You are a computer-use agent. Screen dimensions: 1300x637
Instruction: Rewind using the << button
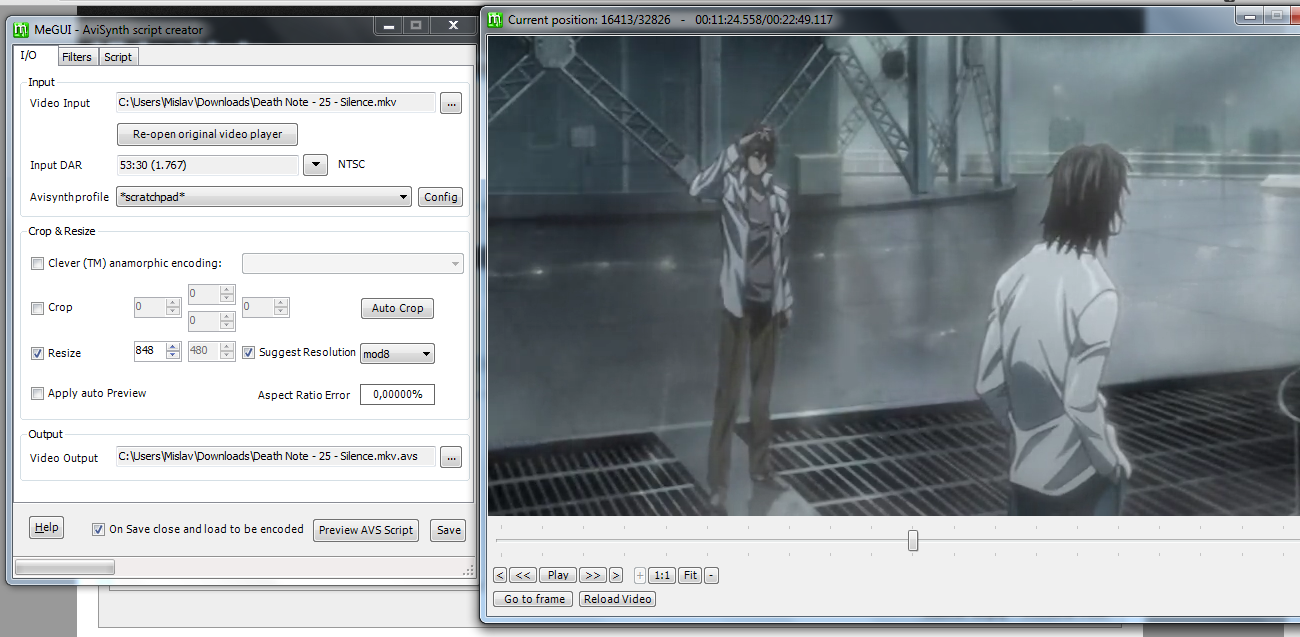point(523,575)
